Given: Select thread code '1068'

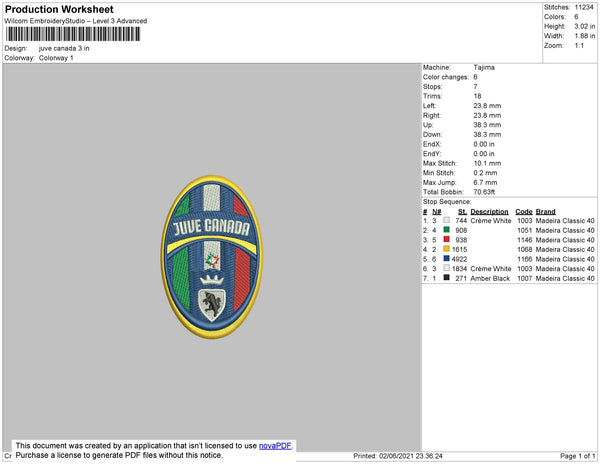Looking at the screenshot, I should tap(525, 249).
